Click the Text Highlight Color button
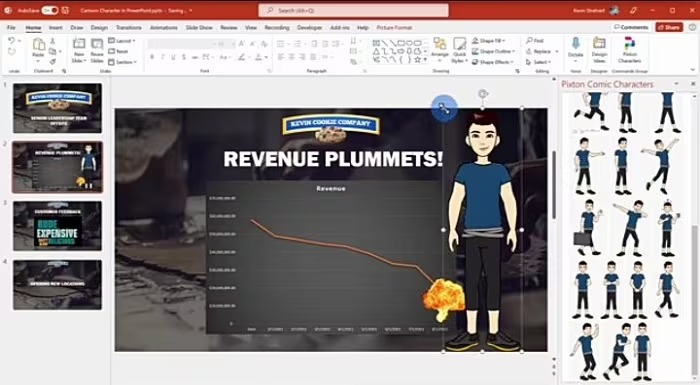The width and height of the screenshot is (700, 385). click(243, 57)
